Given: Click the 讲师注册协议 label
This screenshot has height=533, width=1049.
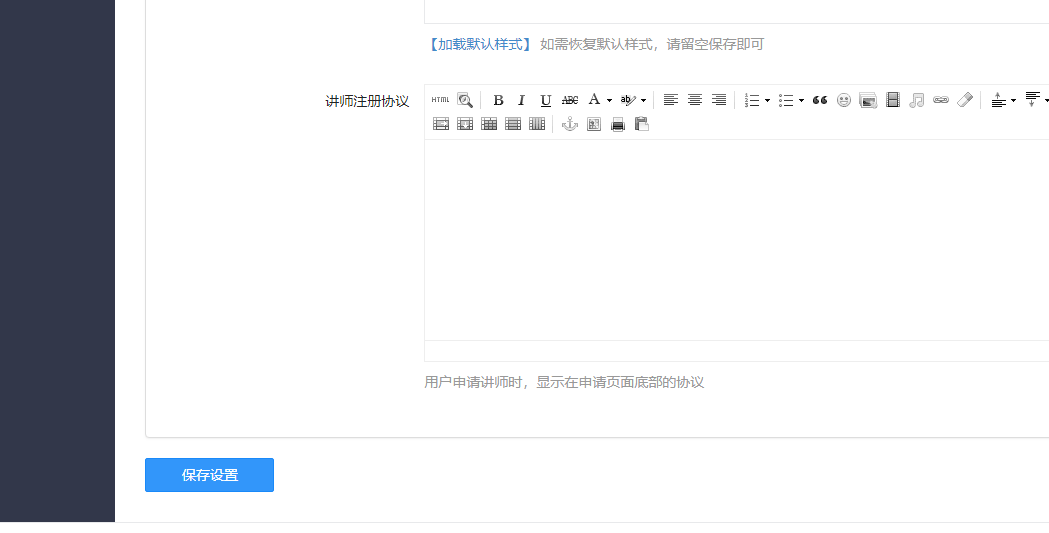Looking at the screenshot, I should coord(367,101).
